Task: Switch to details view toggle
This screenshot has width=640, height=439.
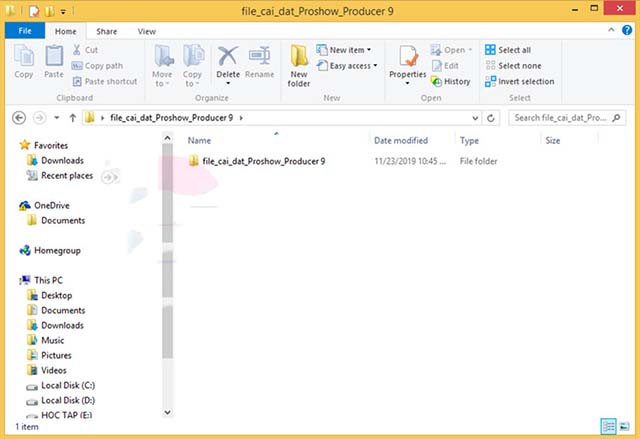Action: 609,427
